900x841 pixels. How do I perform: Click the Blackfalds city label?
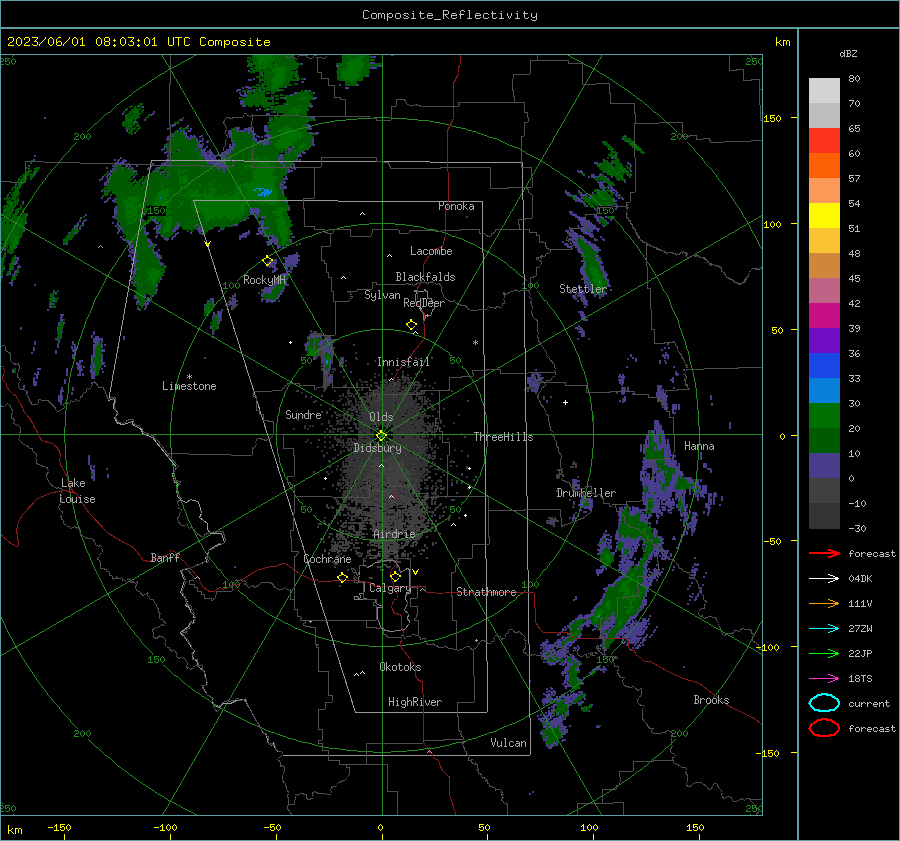pyautogui.click(x=425, y=277)
